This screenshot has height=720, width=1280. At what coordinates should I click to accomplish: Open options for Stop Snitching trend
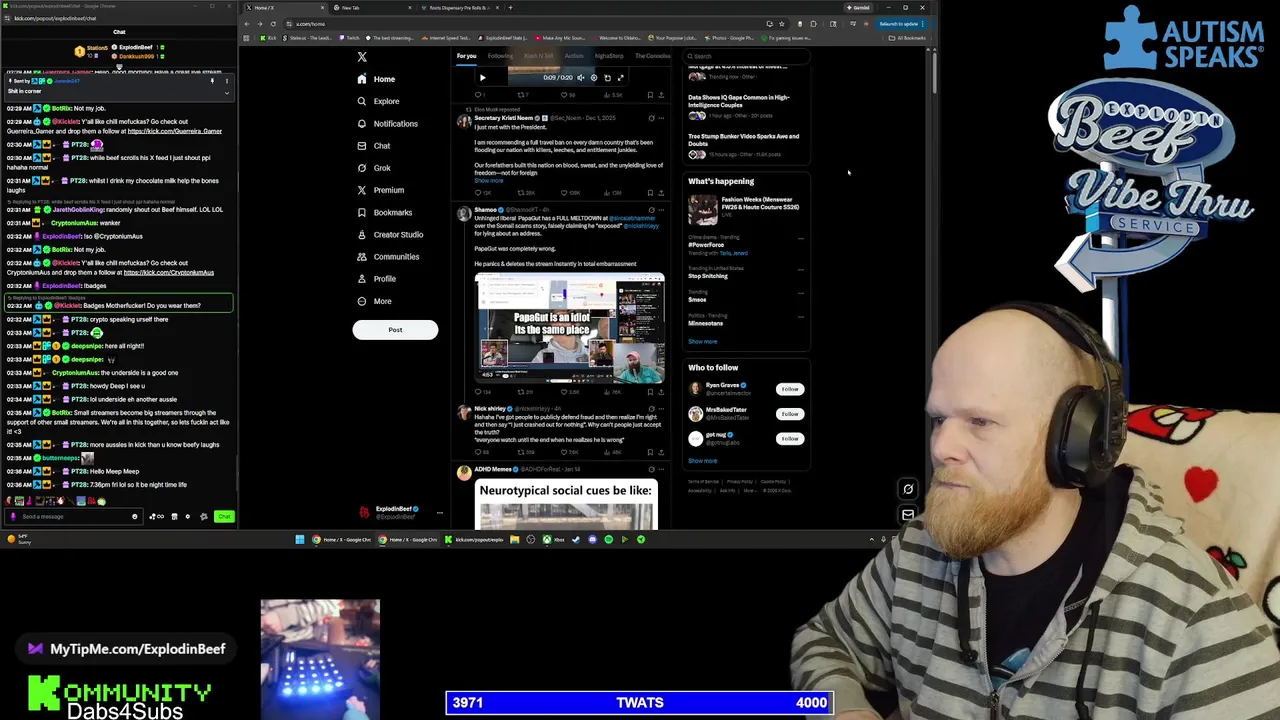coord(800,269)
